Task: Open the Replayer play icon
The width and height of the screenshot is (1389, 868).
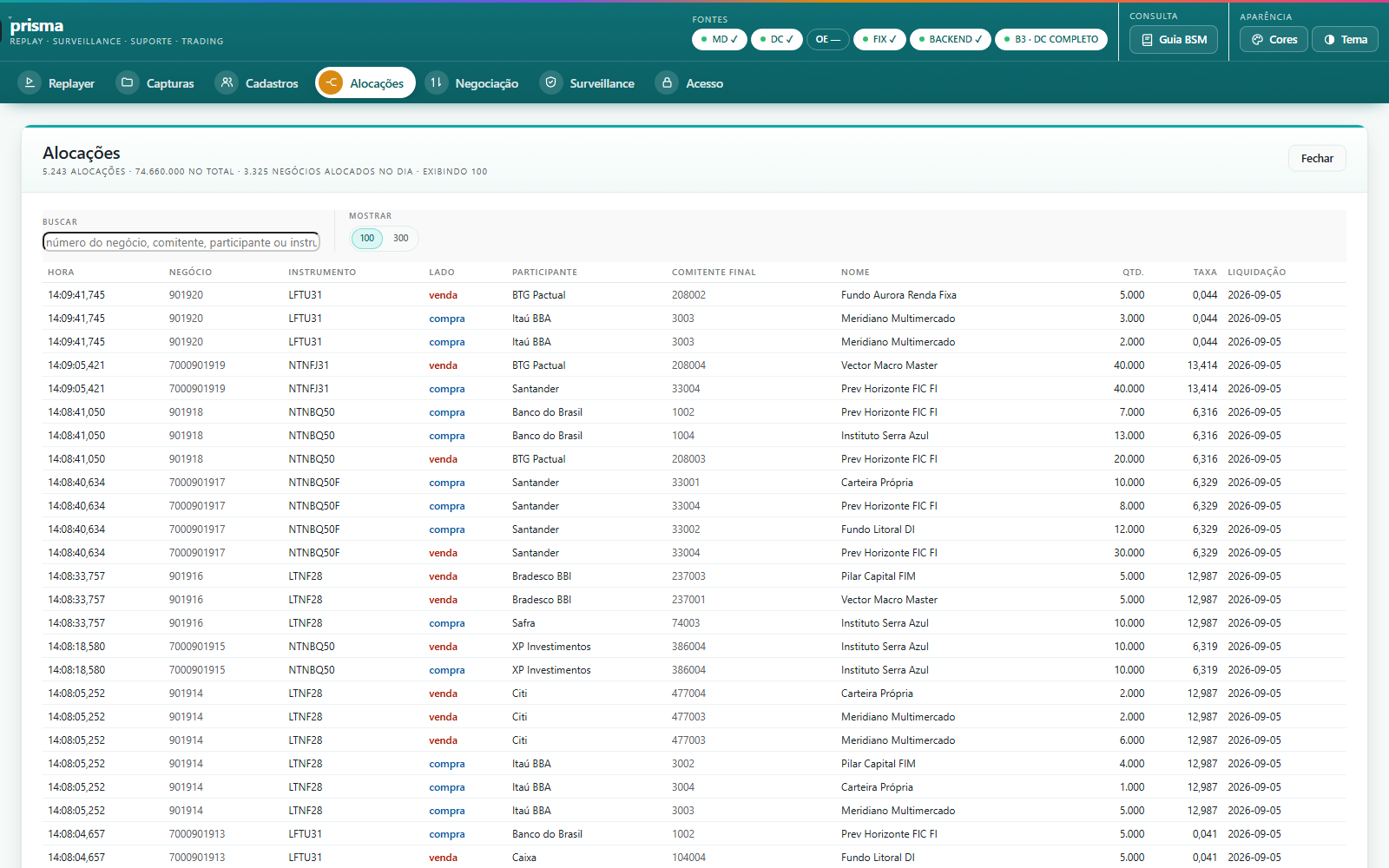Action: 30,82
